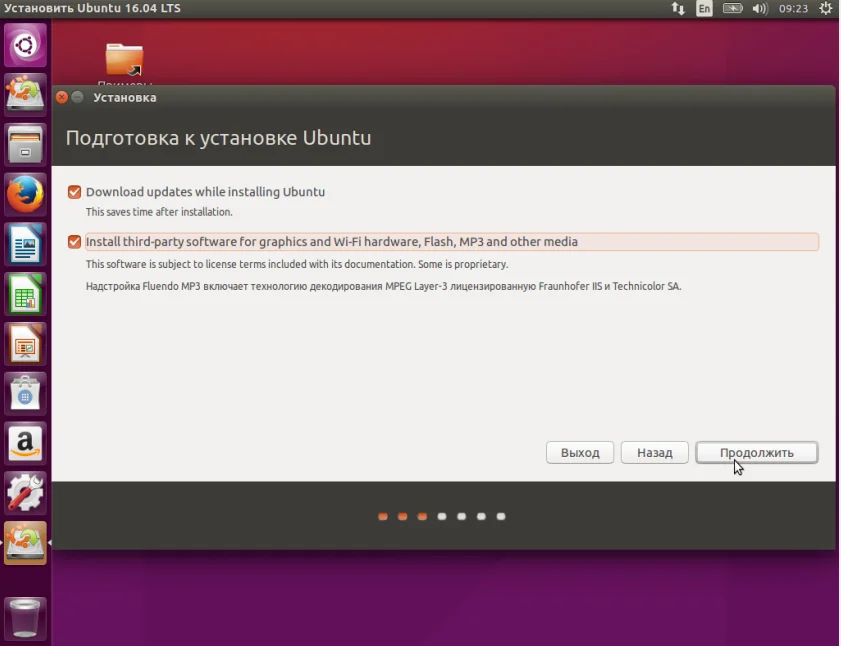This screenshot has width=841, height=646.
Task: Click 'This software is subject to license terms' text
Action: point(297,265)
